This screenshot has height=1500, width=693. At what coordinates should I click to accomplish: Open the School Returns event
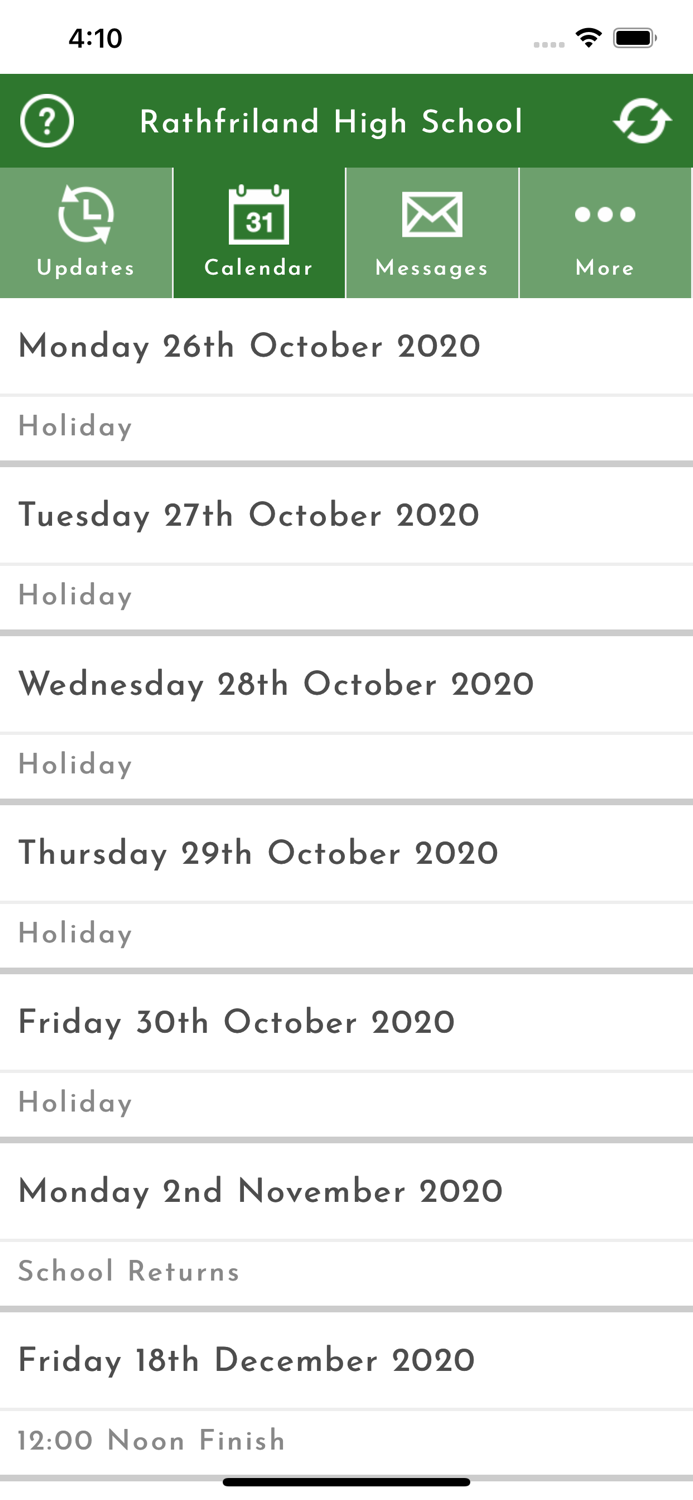coord(129,1272)
